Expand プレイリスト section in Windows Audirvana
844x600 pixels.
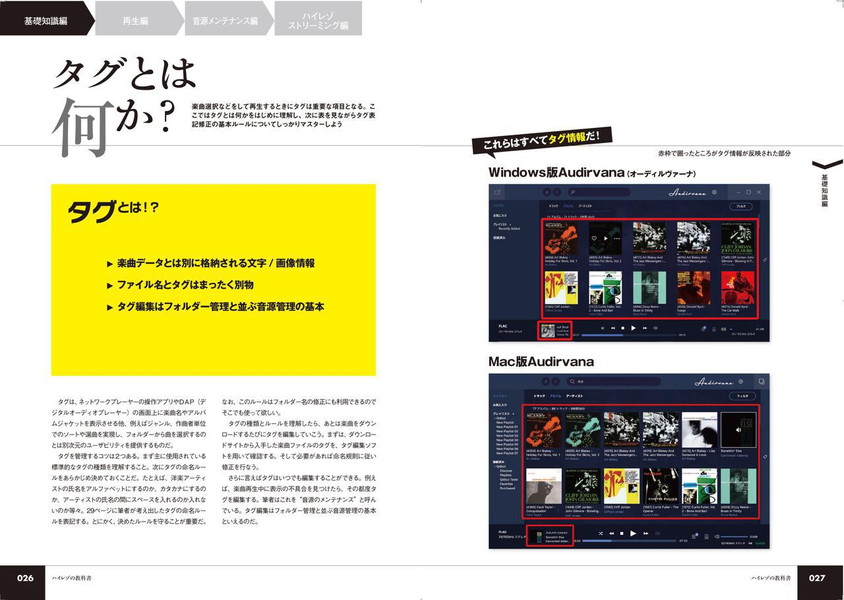501,224
